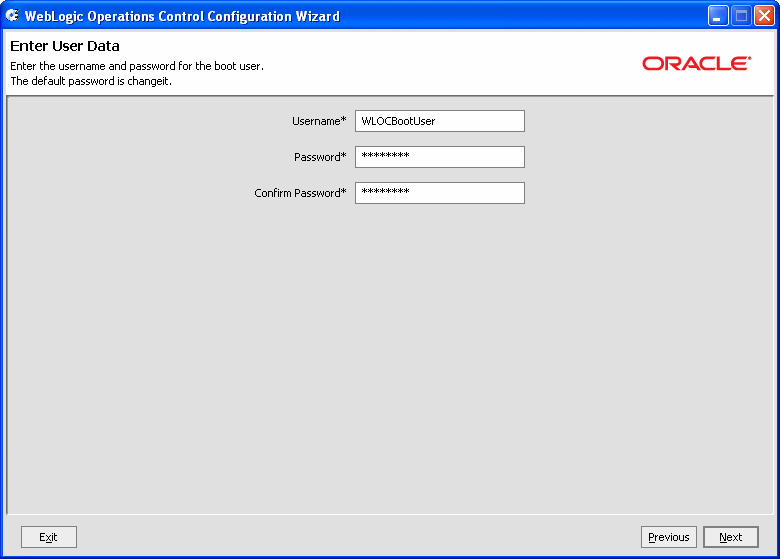Click the window title 'WebLogic Operations Control Configuration Wizard'
The image size is (780, 559).
point(182,16)
